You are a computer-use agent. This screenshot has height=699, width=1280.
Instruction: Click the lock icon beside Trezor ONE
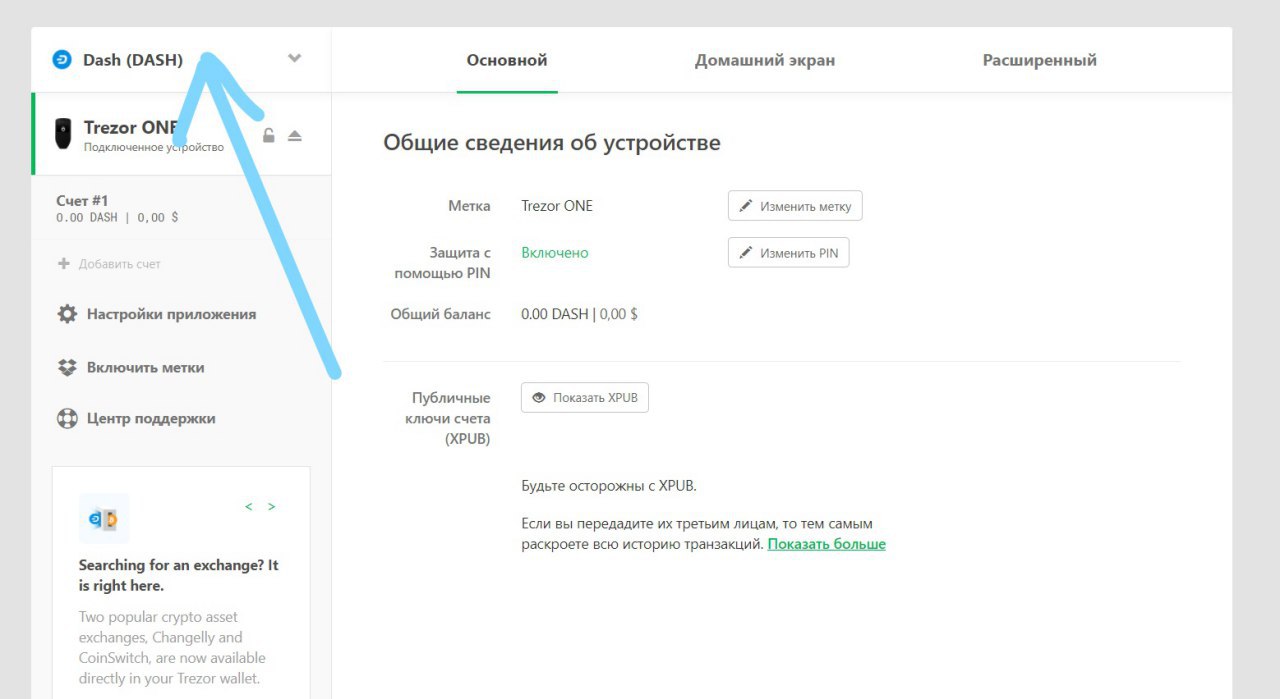268,135
